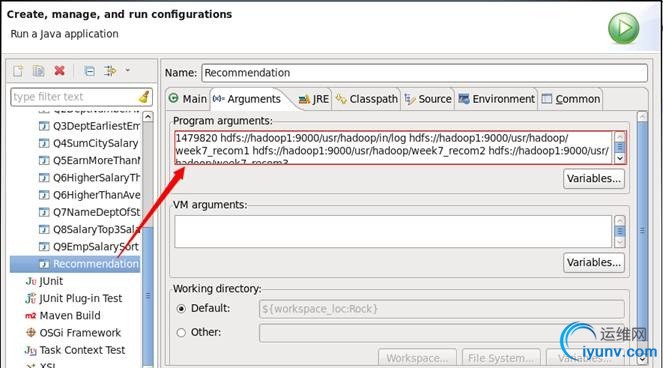663x368 pixels.
Task: Click down arrow of program arguments scrollbar
Action: click(x=620, y=158)
